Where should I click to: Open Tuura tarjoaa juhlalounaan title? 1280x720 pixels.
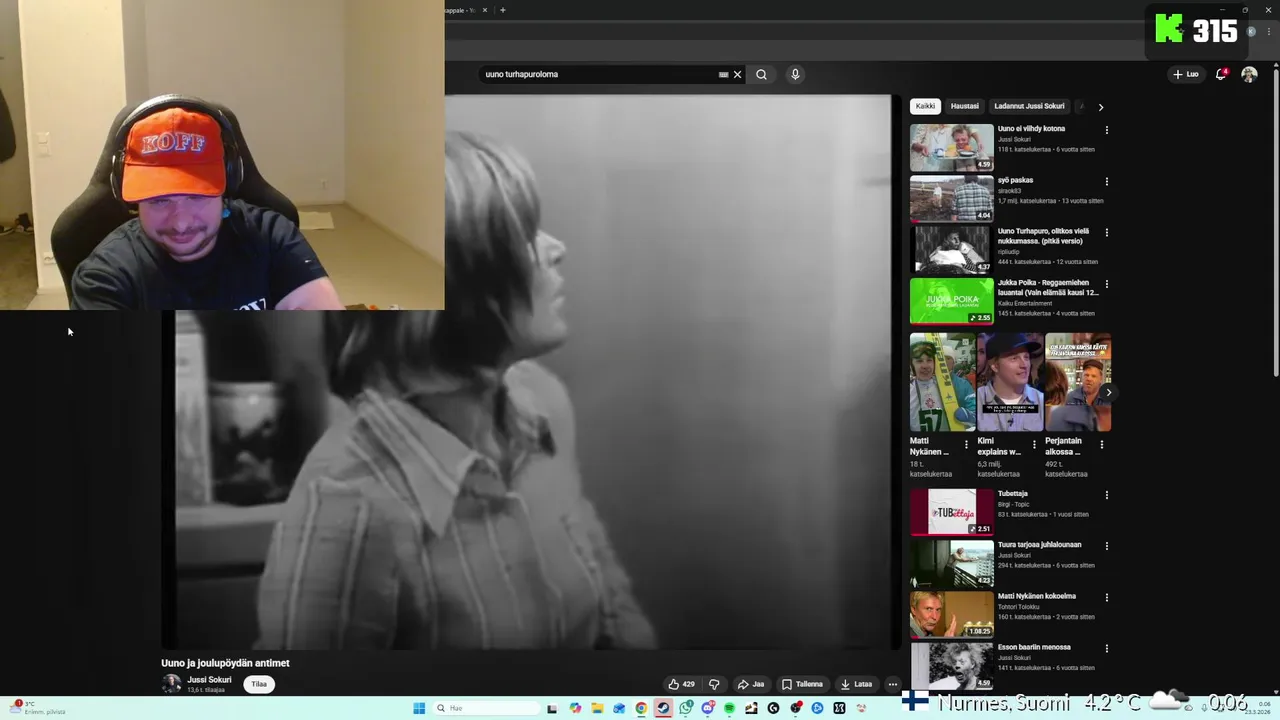click(x=1039, y=544)
